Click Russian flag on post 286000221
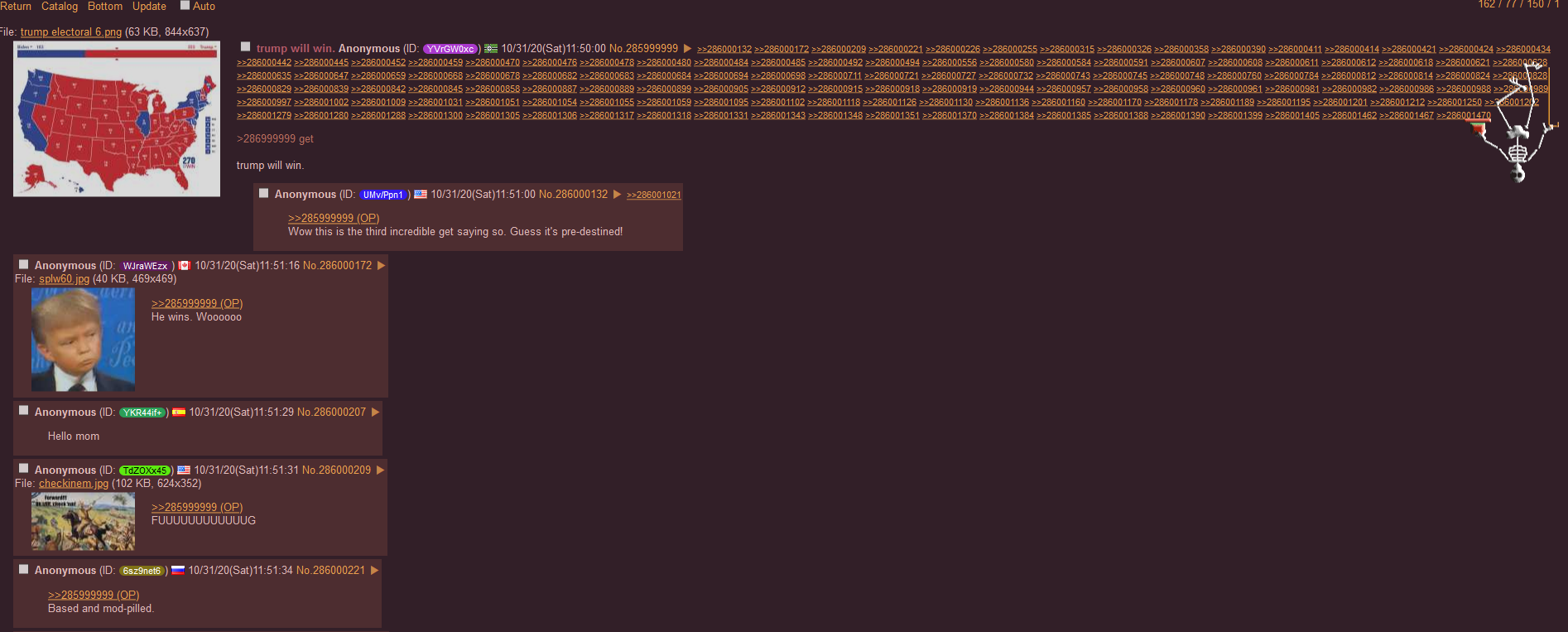This screenshot has width=1568, height=632. [178, 570]
